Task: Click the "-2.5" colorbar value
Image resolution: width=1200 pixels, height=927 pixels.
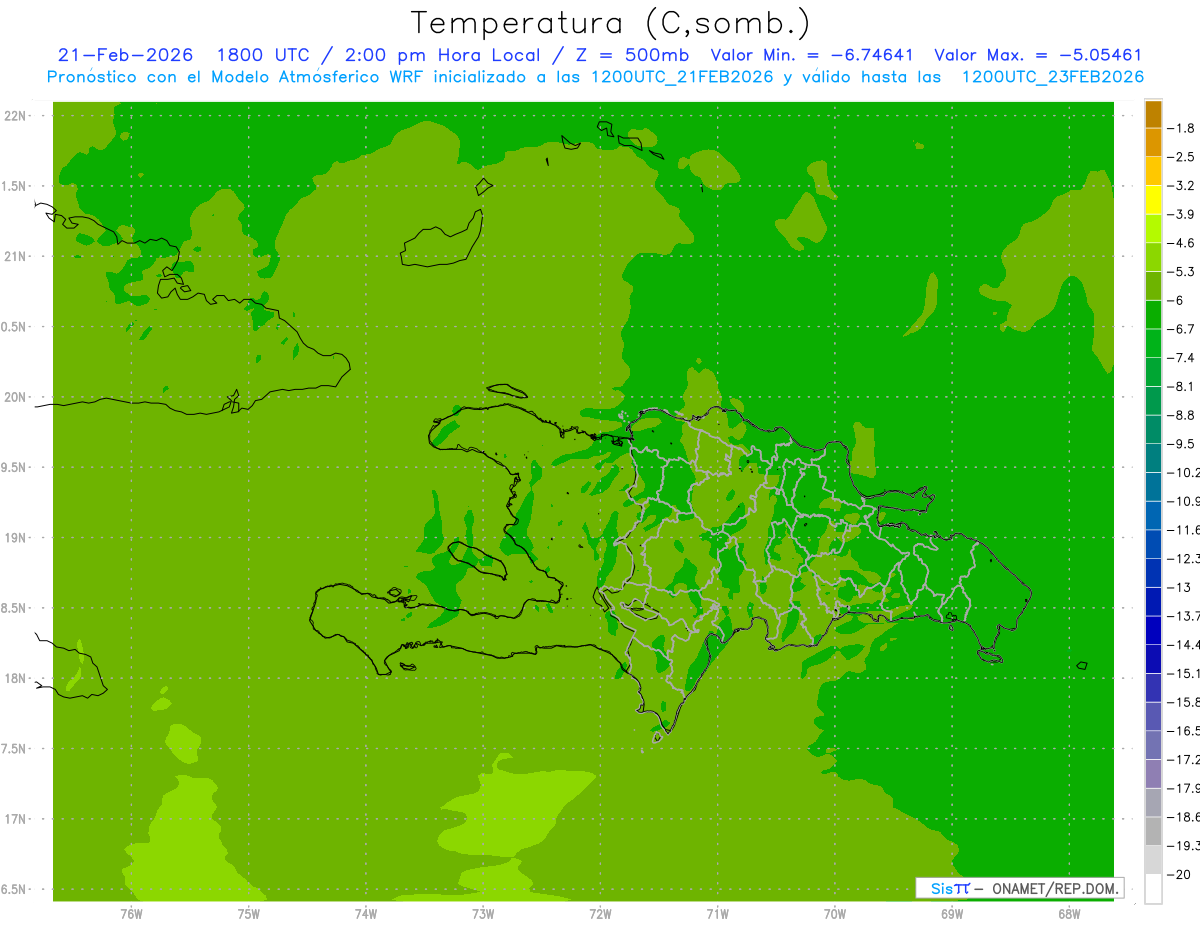Action: (1181, 157)
